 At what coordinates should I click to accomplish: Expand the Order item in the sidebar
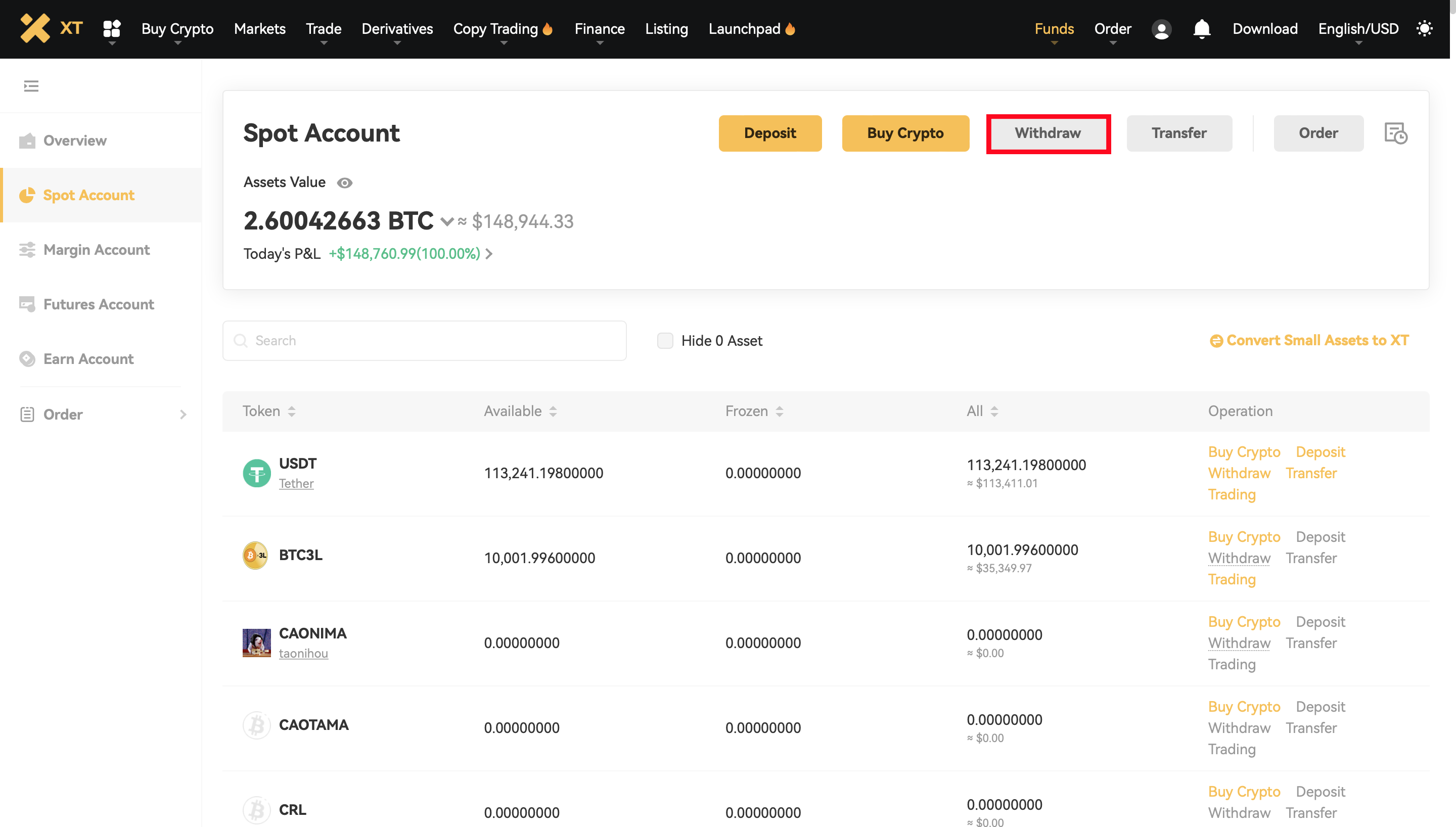pos(183,414)
